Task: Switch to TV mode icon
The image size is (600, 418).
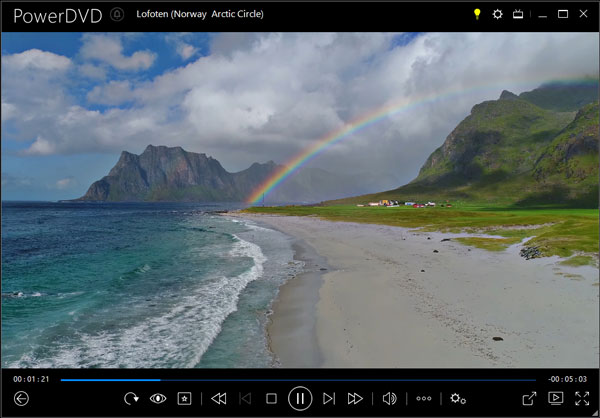Action: (518, 14)
